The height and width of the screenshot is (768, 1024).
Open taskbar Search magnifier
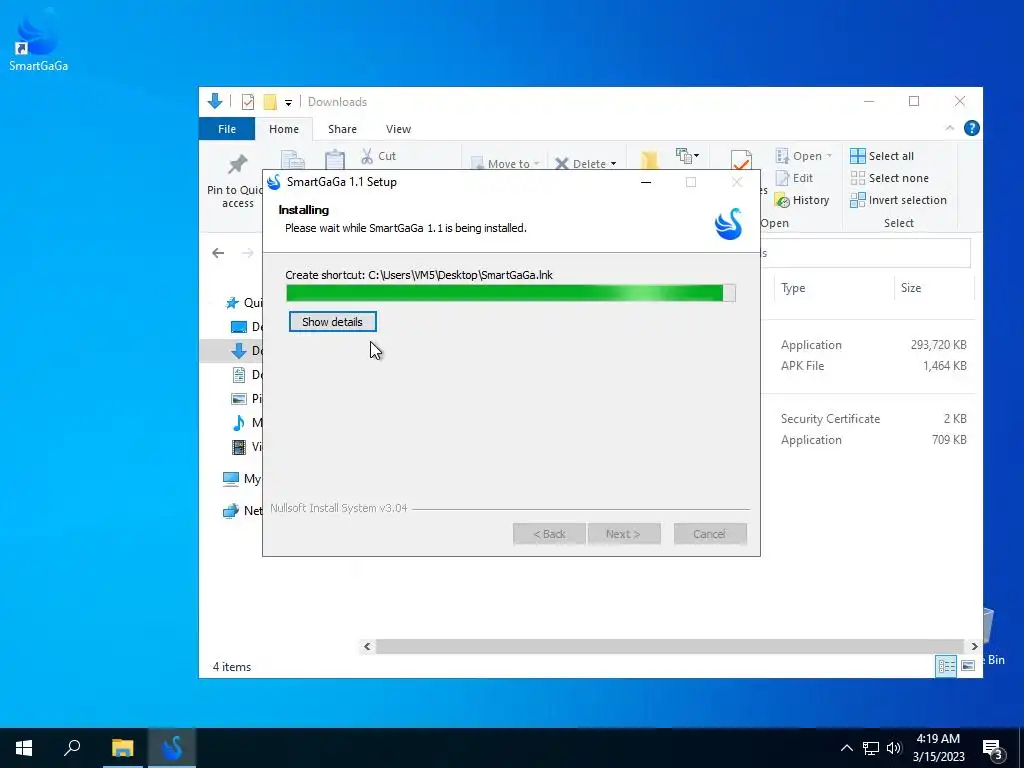[x=72, y=748]
